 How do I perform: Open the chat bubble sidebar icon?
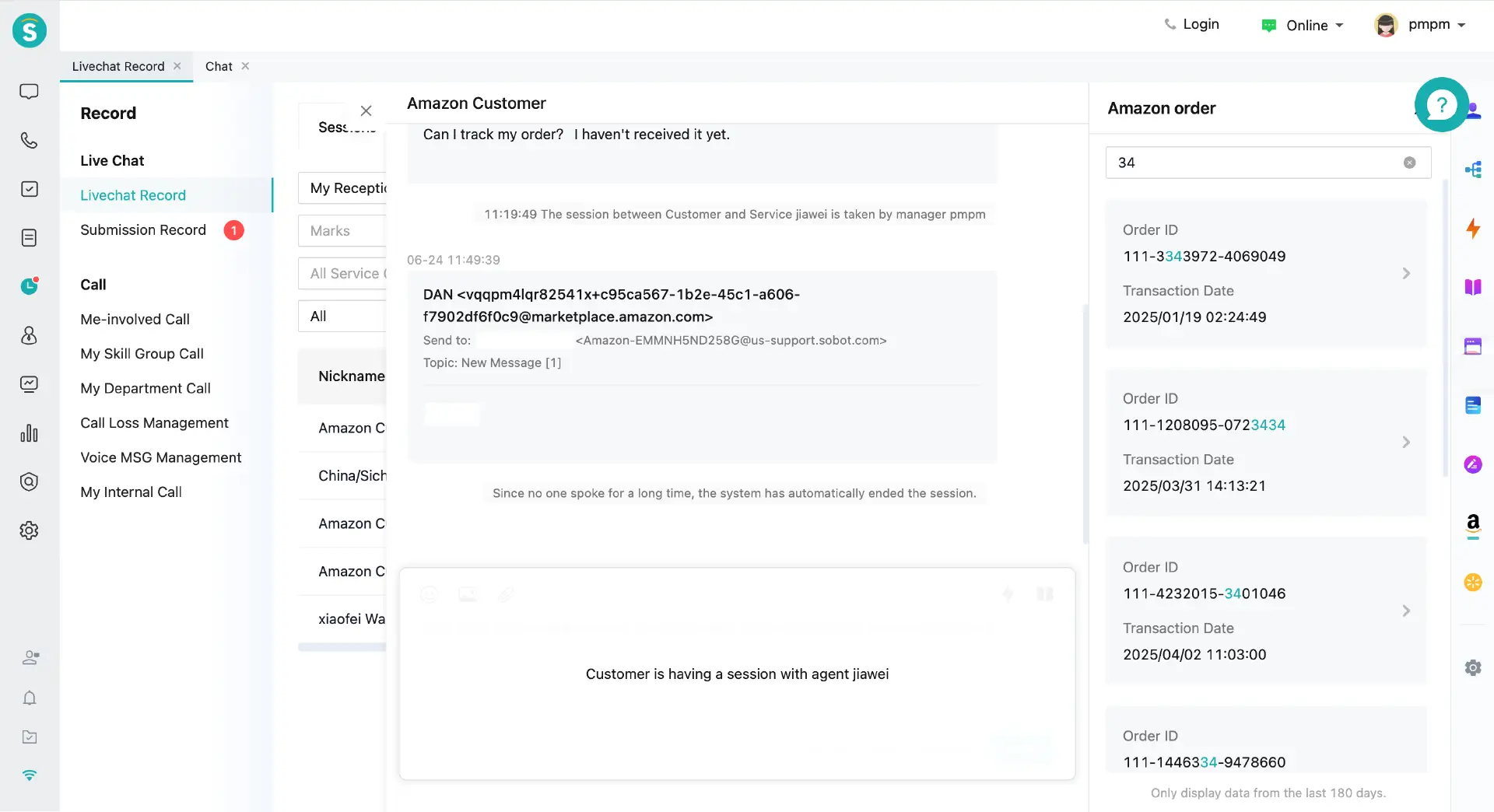[30, 92]
